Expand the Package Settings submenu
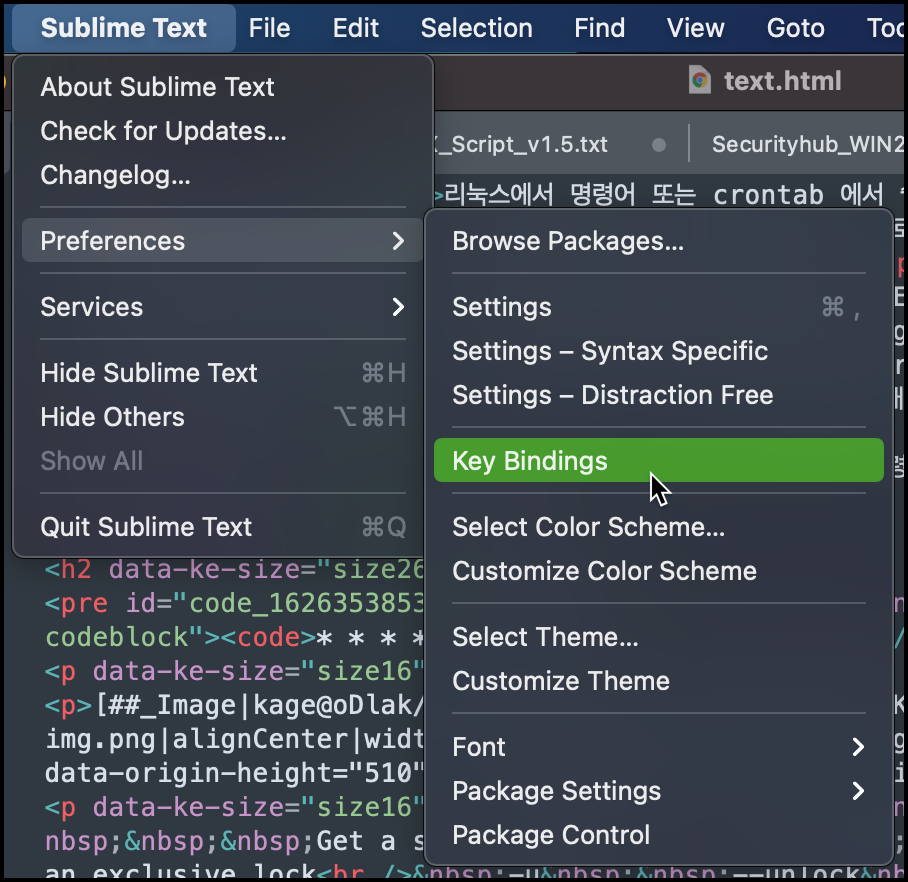908x882 pixels. coord(658,790)
